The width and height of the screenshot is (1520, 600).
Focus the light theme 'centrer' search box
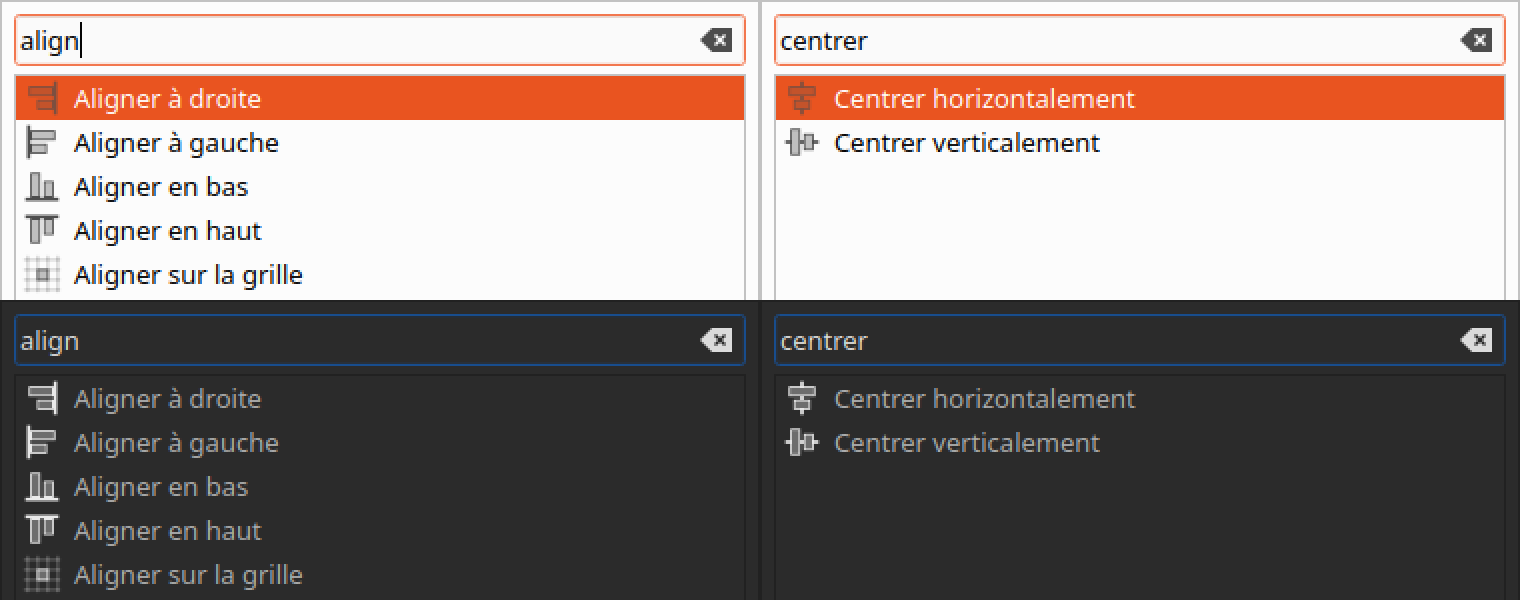coord(1140,41)
